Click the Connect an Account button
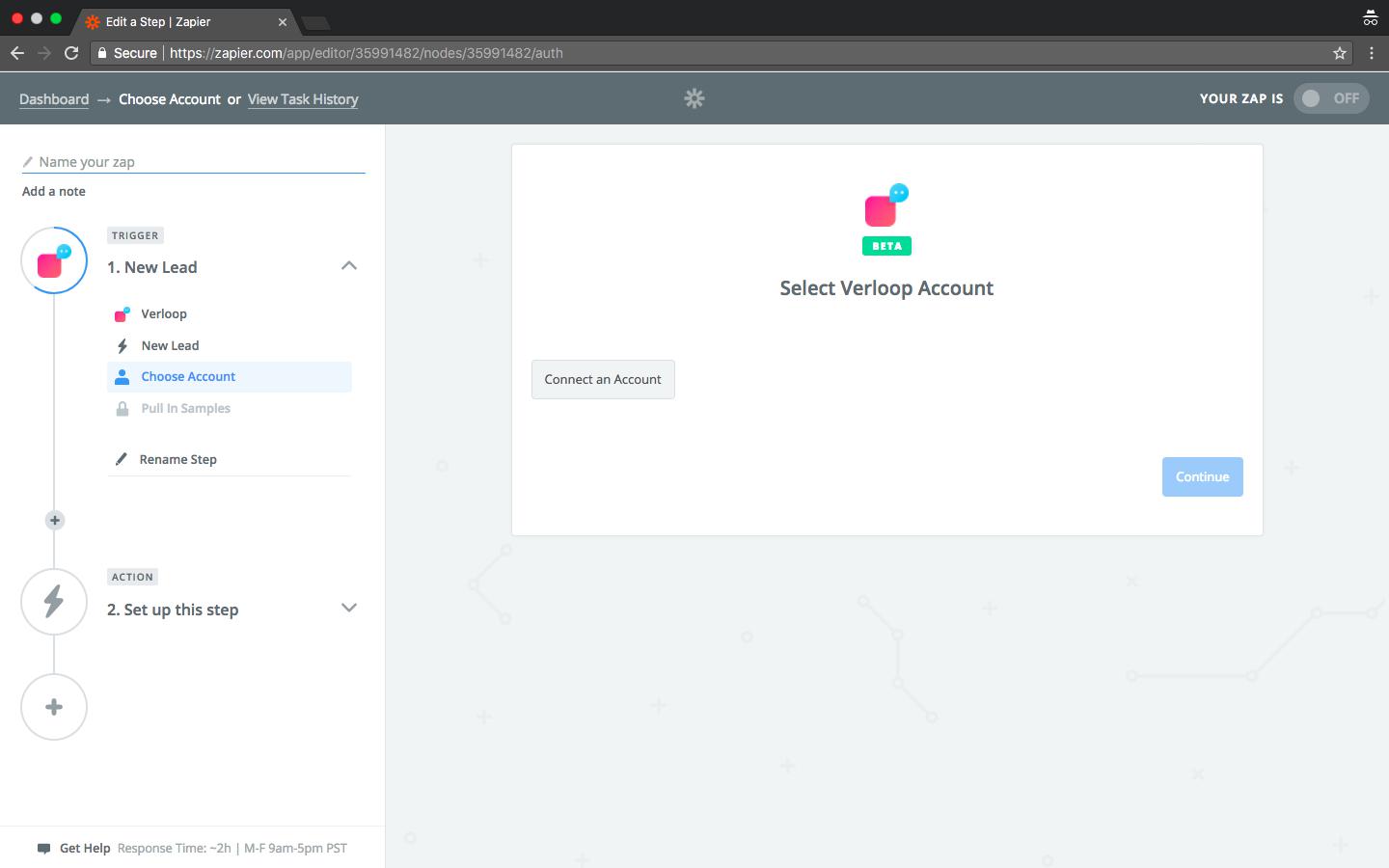 coord(602,379)
